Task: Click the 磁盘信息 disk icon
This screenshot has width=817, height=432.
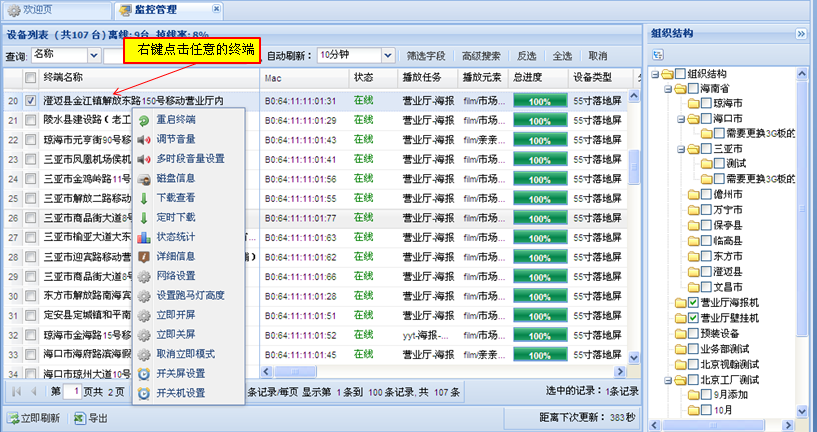Action: 145,179
